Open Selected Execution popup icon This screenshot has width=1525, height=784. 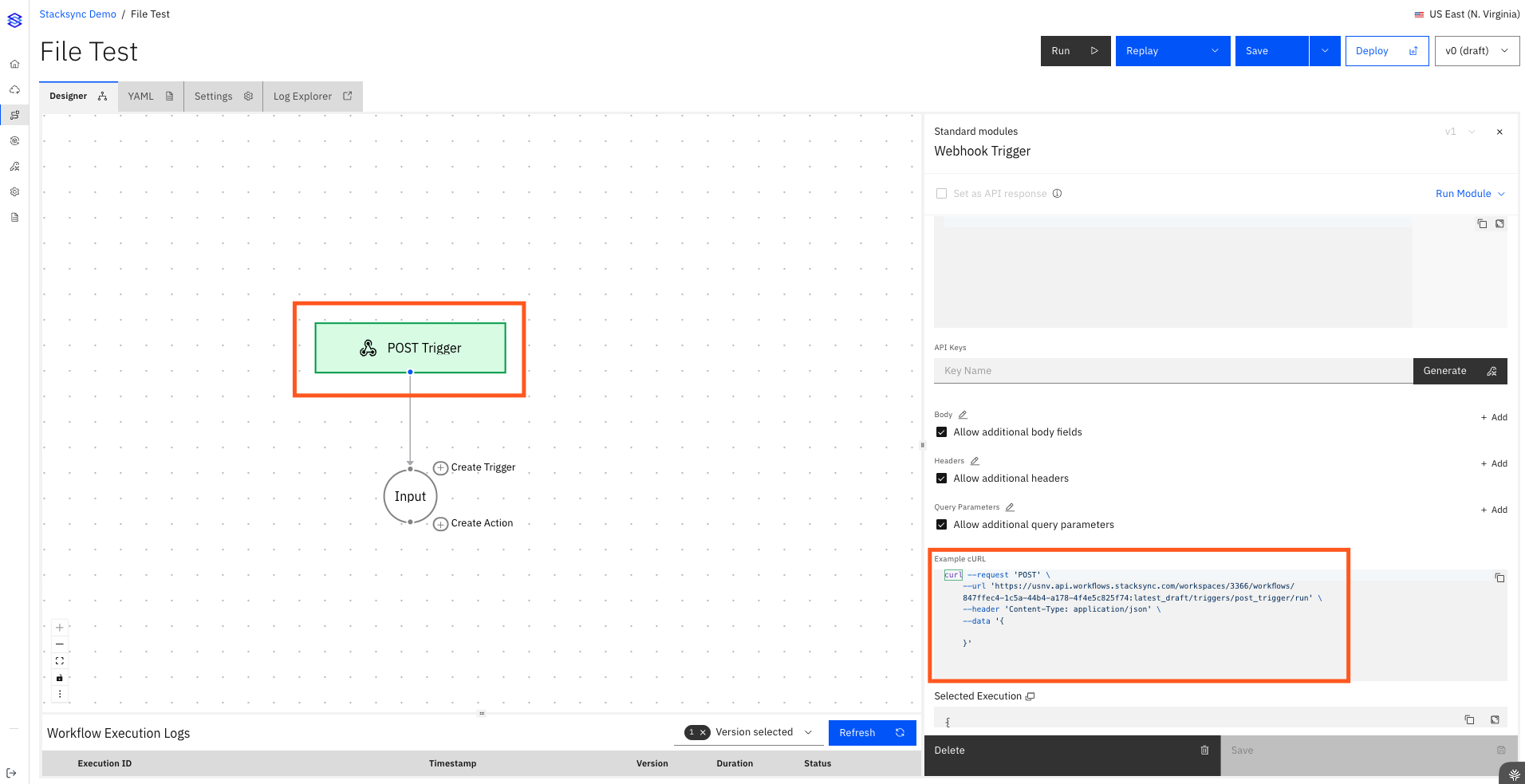coord(1030,696)
